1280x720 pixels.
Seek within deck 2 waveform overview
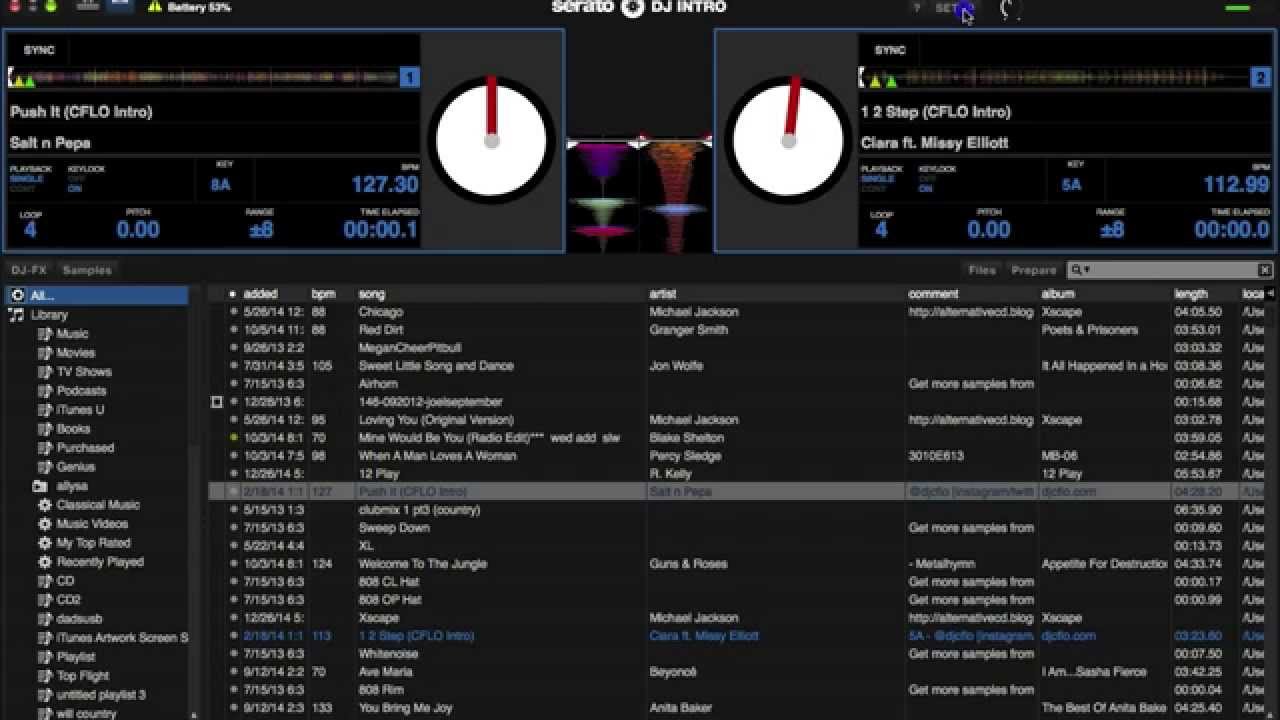click(x=1055, y=78)
